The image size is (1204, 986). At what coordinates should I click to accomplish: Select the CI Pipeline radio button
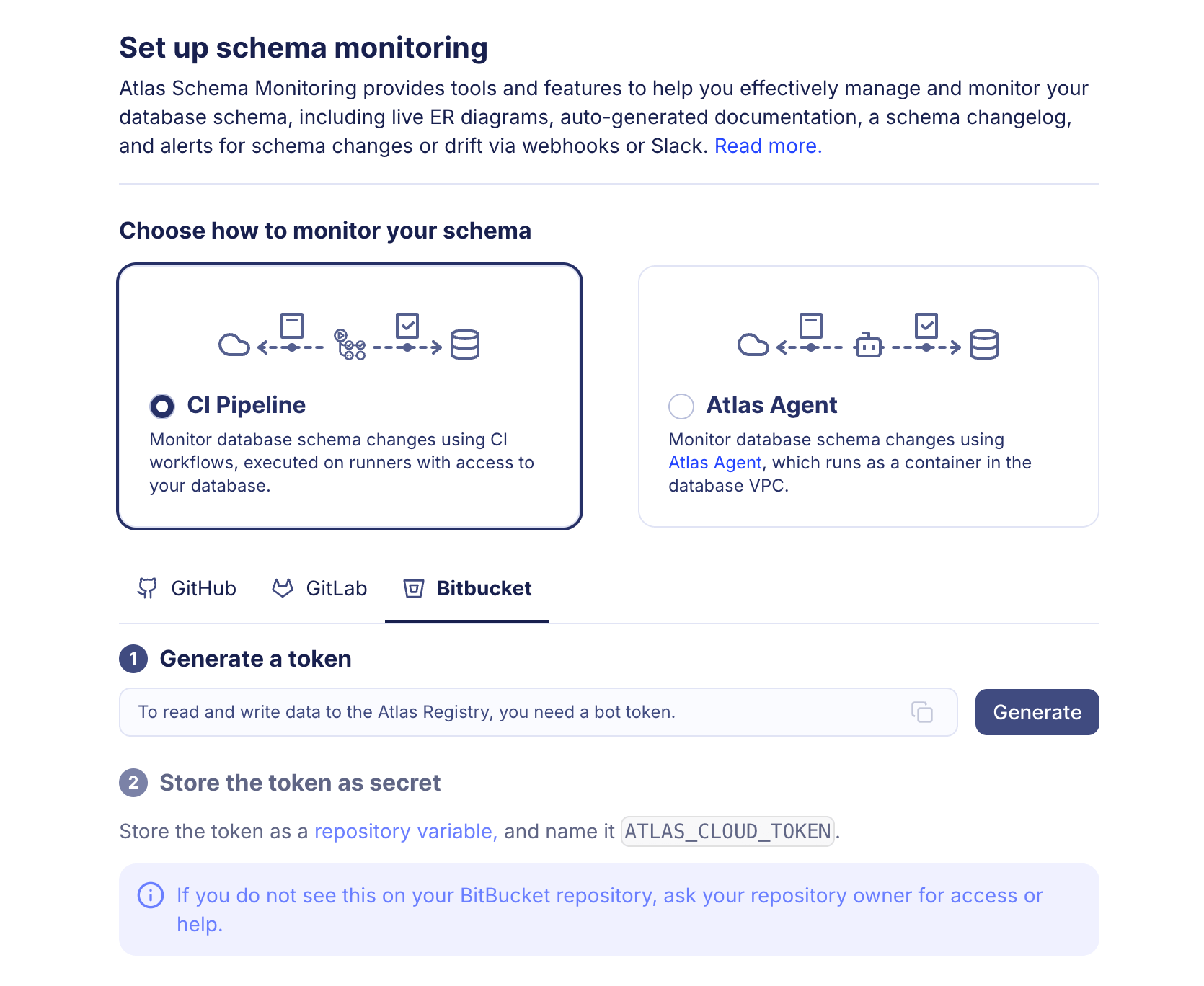pyautogui.click(x=162, y=406)
